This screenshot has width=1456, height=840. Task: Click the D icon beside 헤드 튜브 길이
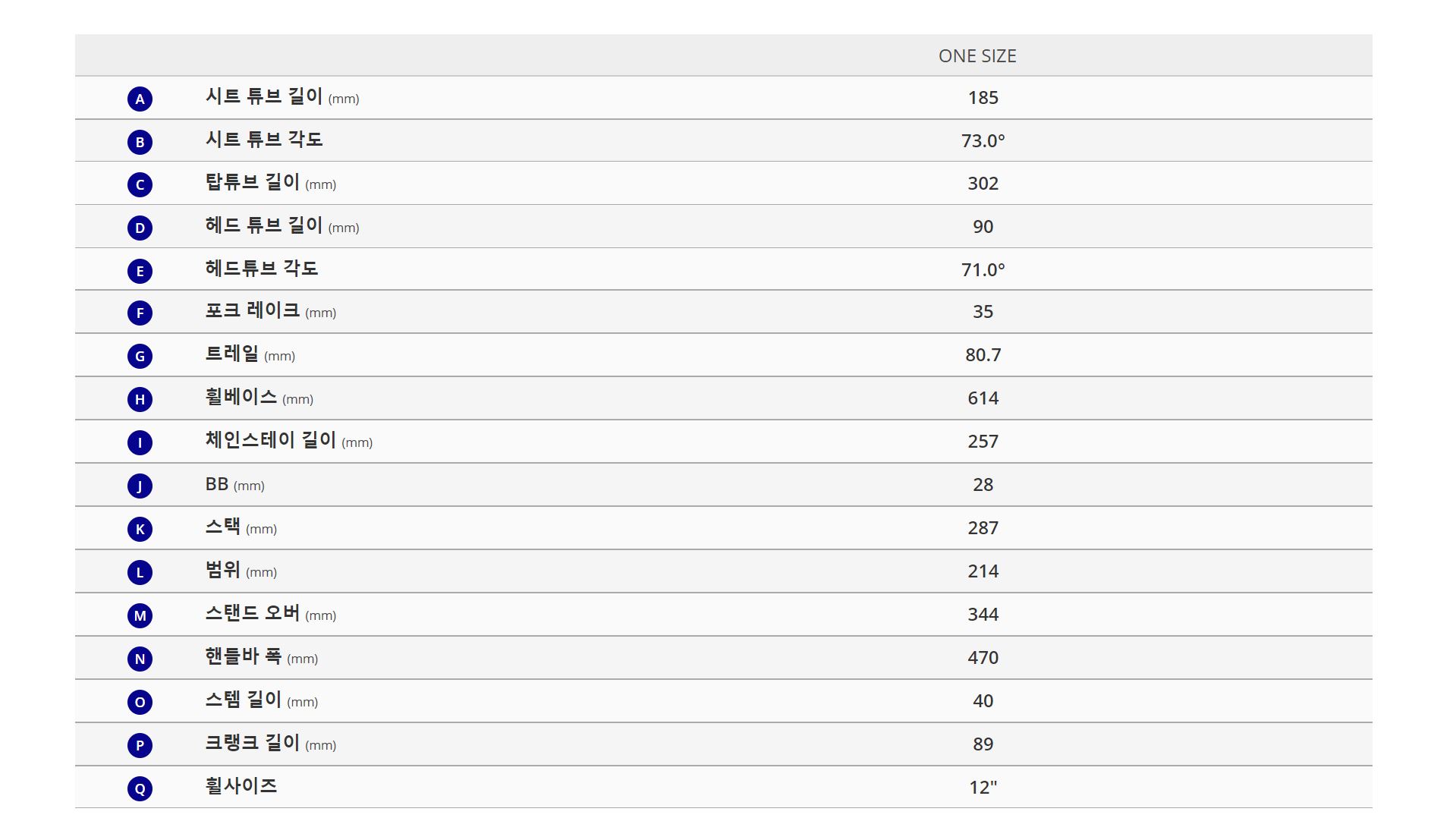140,228
